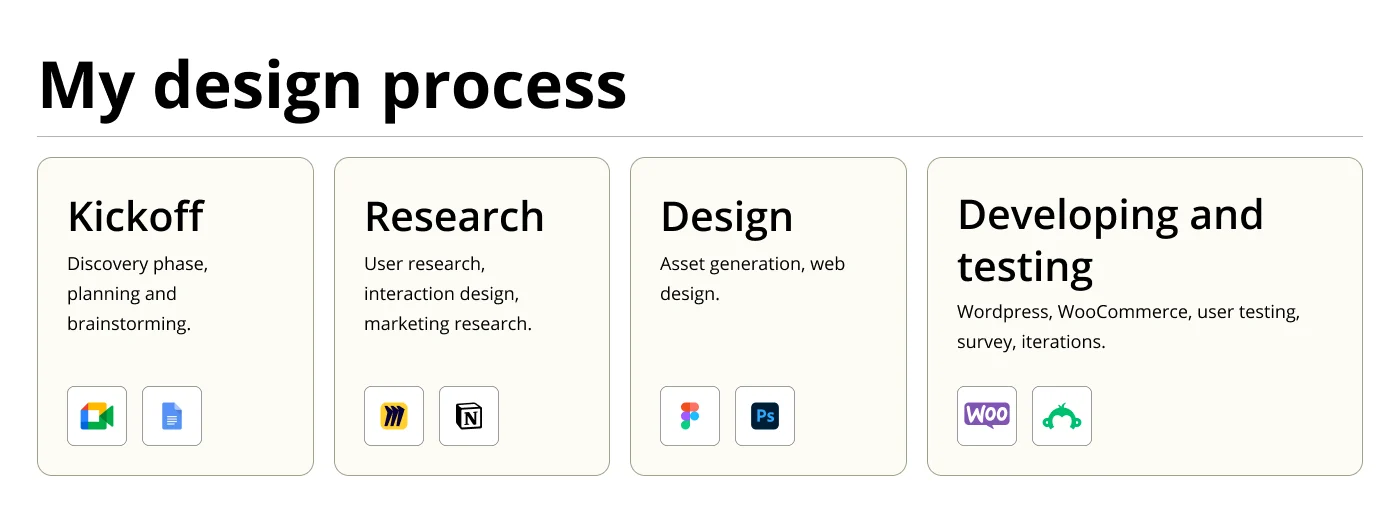Click the Kickoff card heading
Image resolution: width=1400 pixels, height=524 pixels.
136,217
